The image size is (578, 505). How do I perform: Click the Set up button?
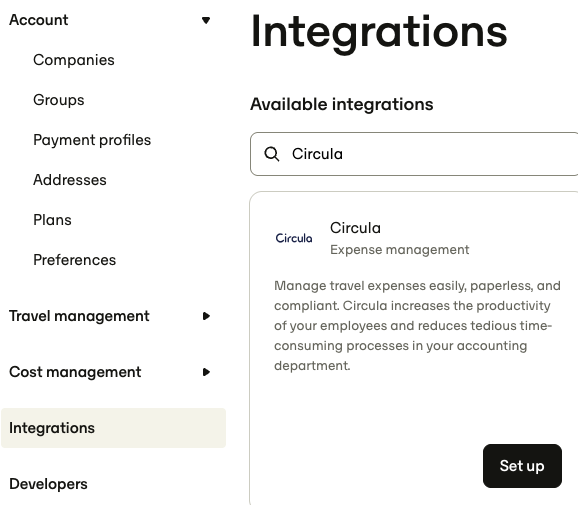(x=522, y=466)
